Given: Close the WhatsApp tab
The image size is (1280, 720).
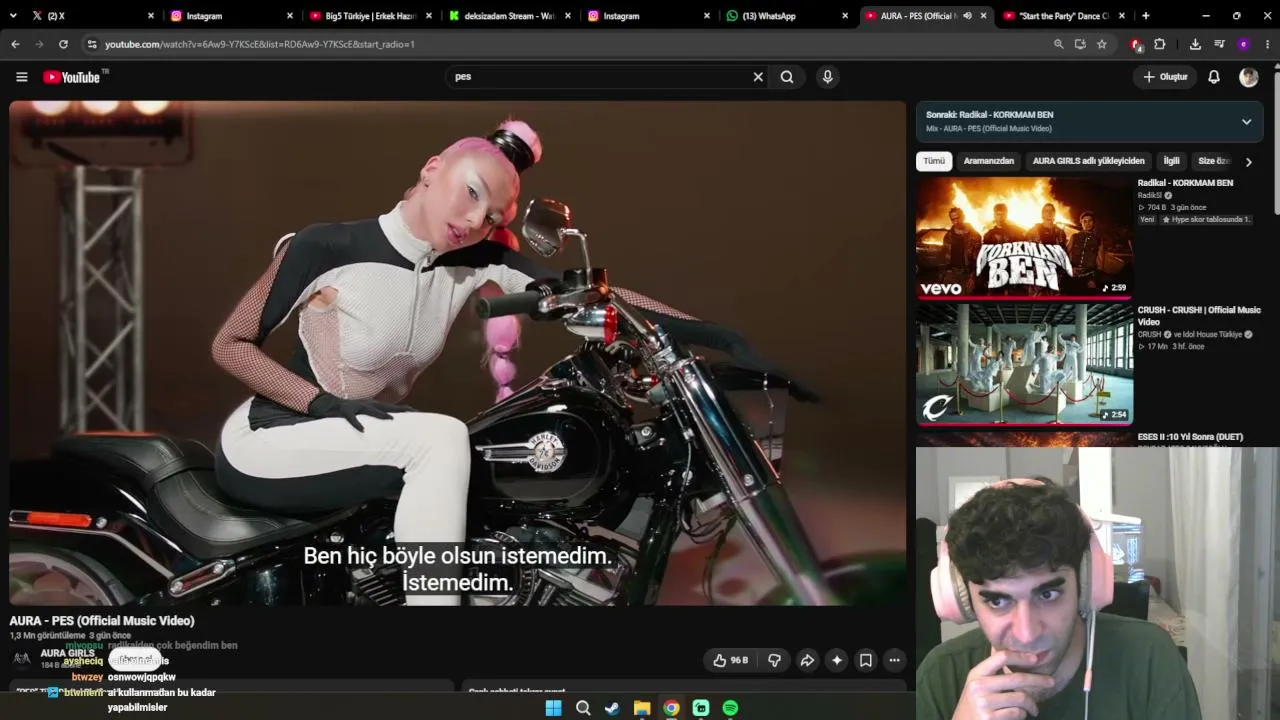Looking at the screenshot, I should click(845, 16).
